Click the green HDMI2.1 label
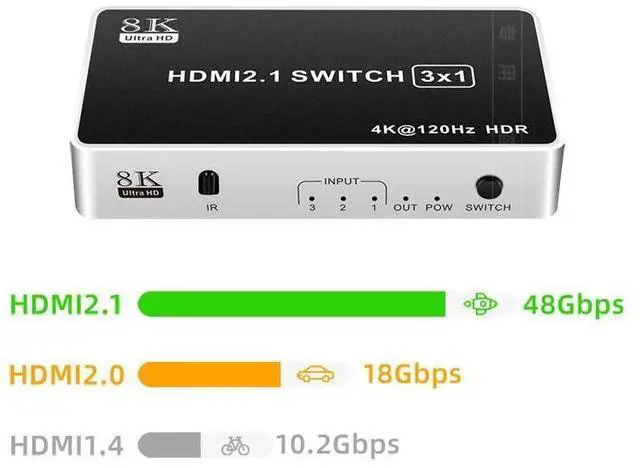Image resolution: width=640 pixels, height=468 pixels. pyautogui.click(x=66, y=304)
